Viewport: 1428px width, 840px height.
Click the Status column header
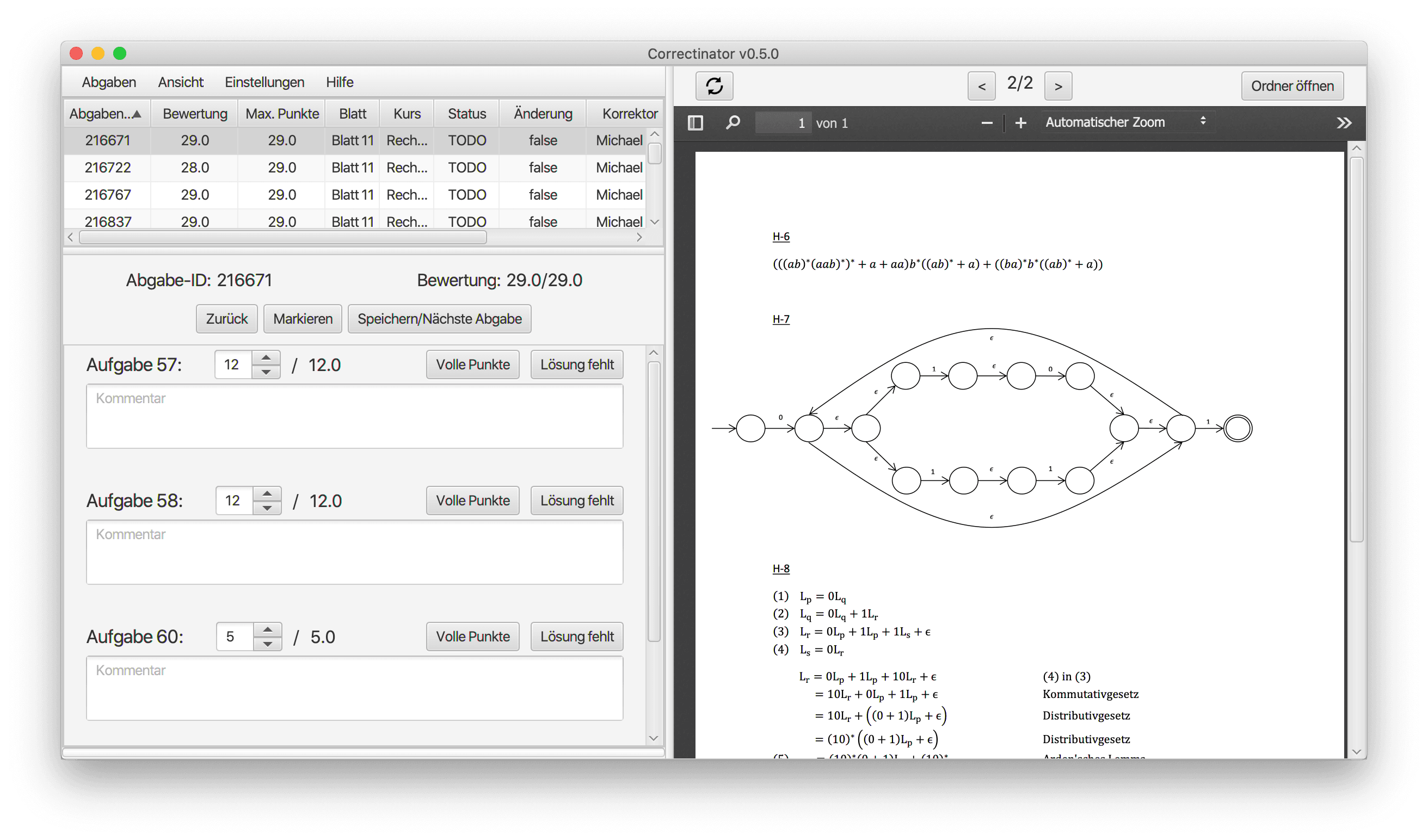point(467,114)
